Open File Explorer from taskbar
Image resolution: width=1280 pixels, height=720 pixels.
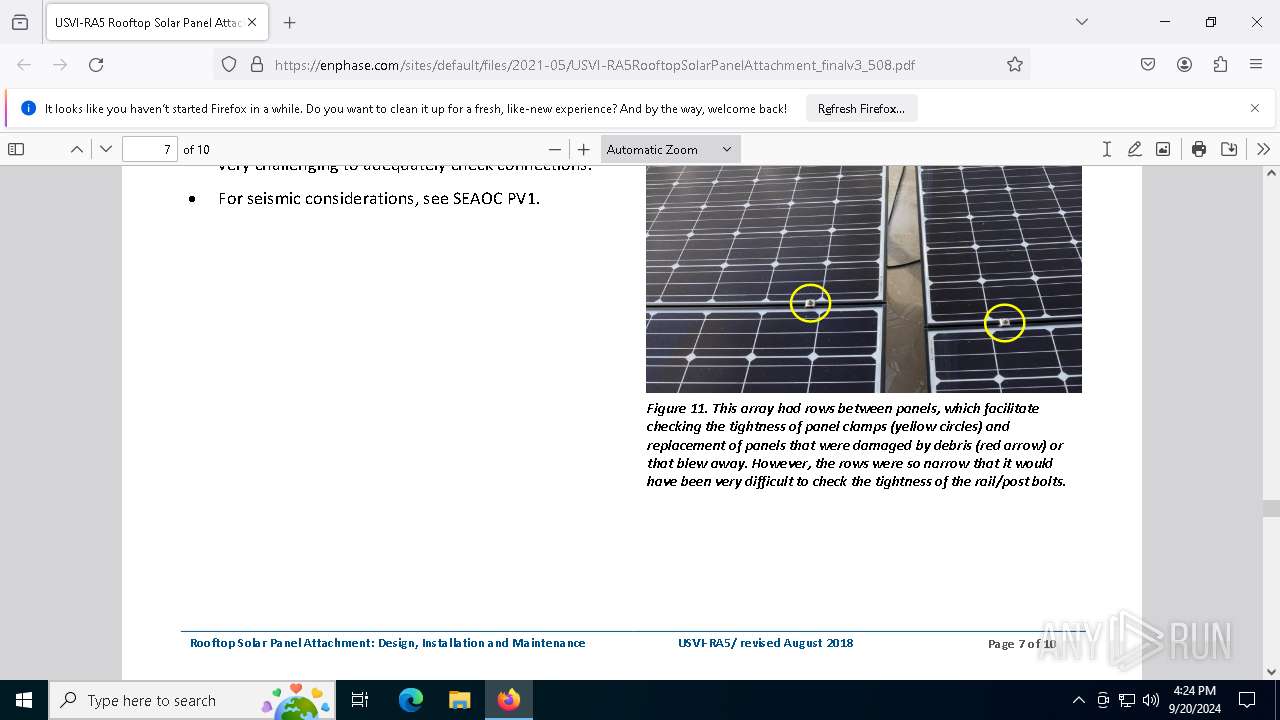[459, 700]
